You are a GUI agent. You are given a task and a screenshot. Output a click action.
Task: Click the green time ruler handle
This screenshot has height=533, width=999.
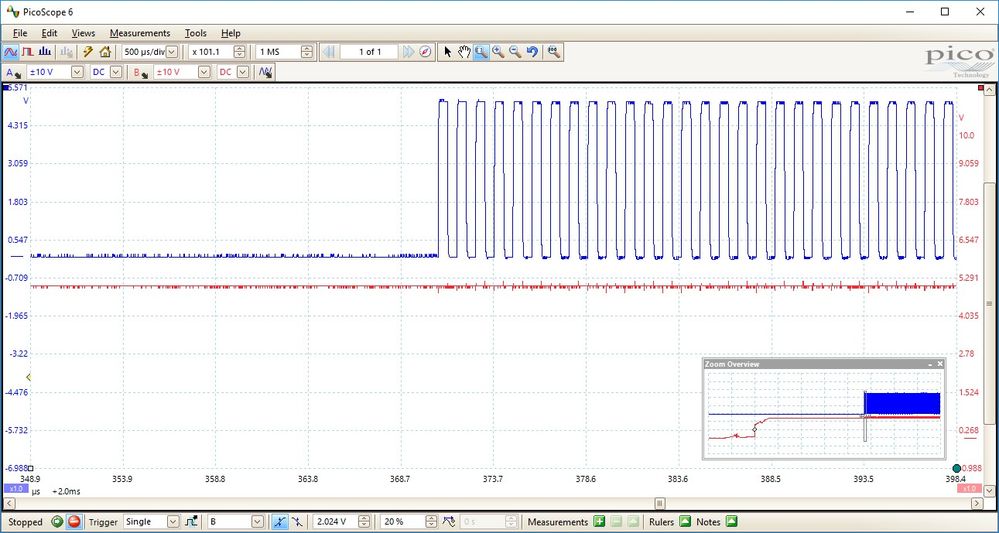point(957,469)
